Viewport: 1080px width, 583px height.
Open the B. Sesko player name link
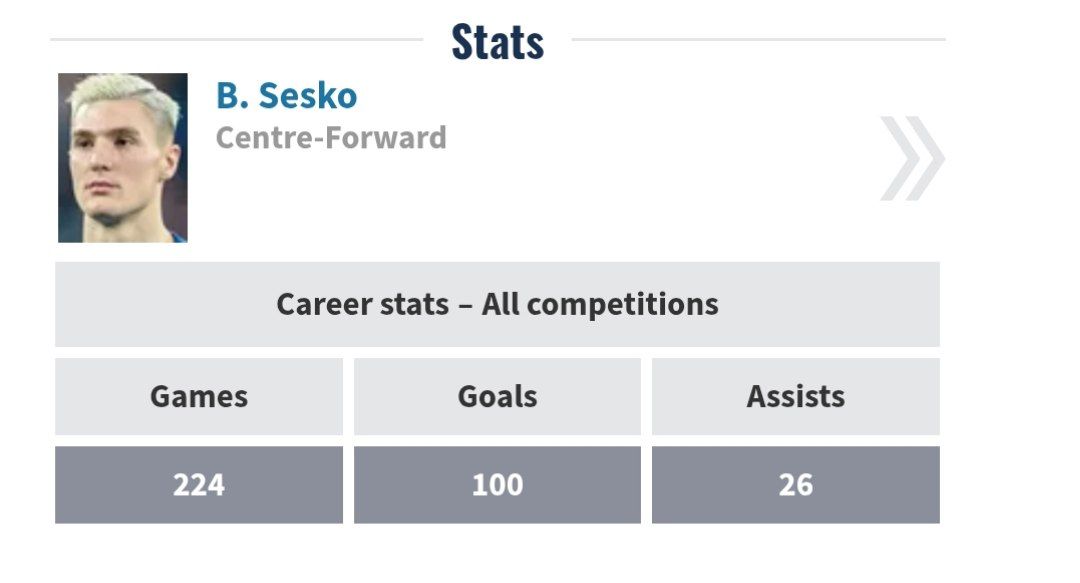(x=286, y=96)
